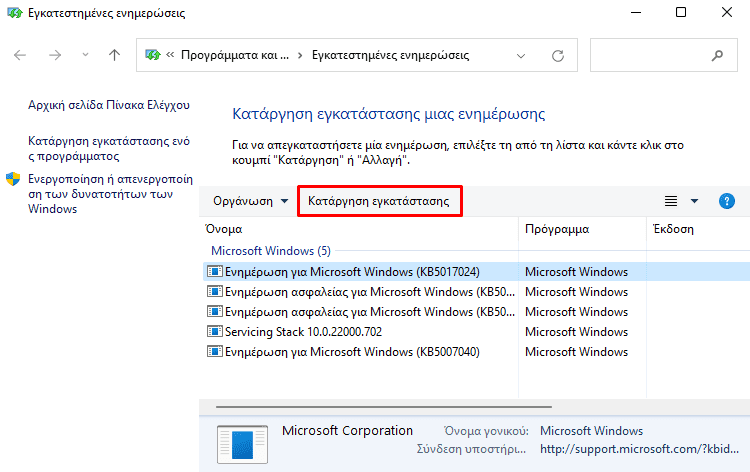Click Microsoft Corporation in details pane
The width and height of the screenshot is (750, 472).
coord(347,430)
